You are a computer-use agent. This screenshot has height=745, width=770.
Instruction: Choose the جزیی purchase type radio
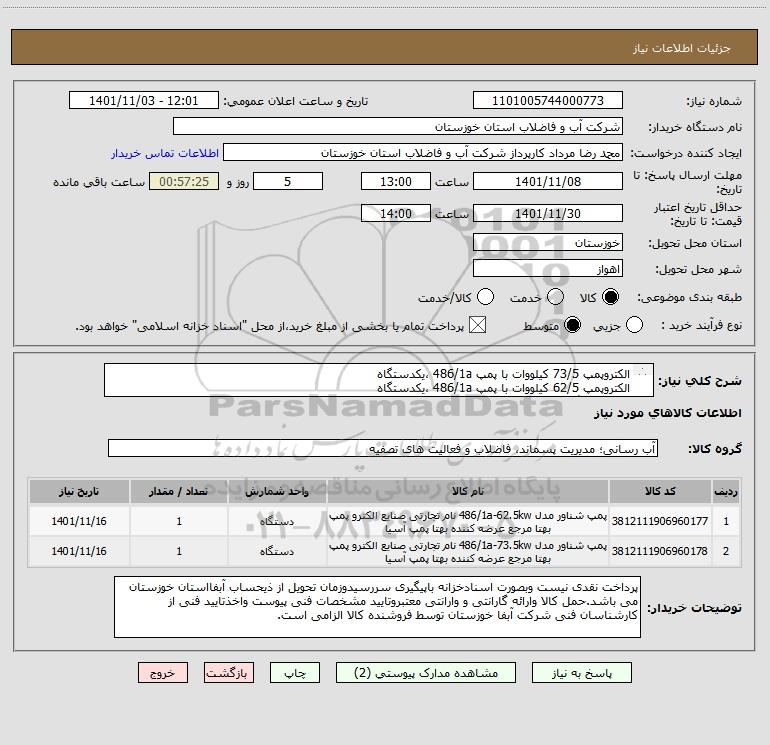634,325
